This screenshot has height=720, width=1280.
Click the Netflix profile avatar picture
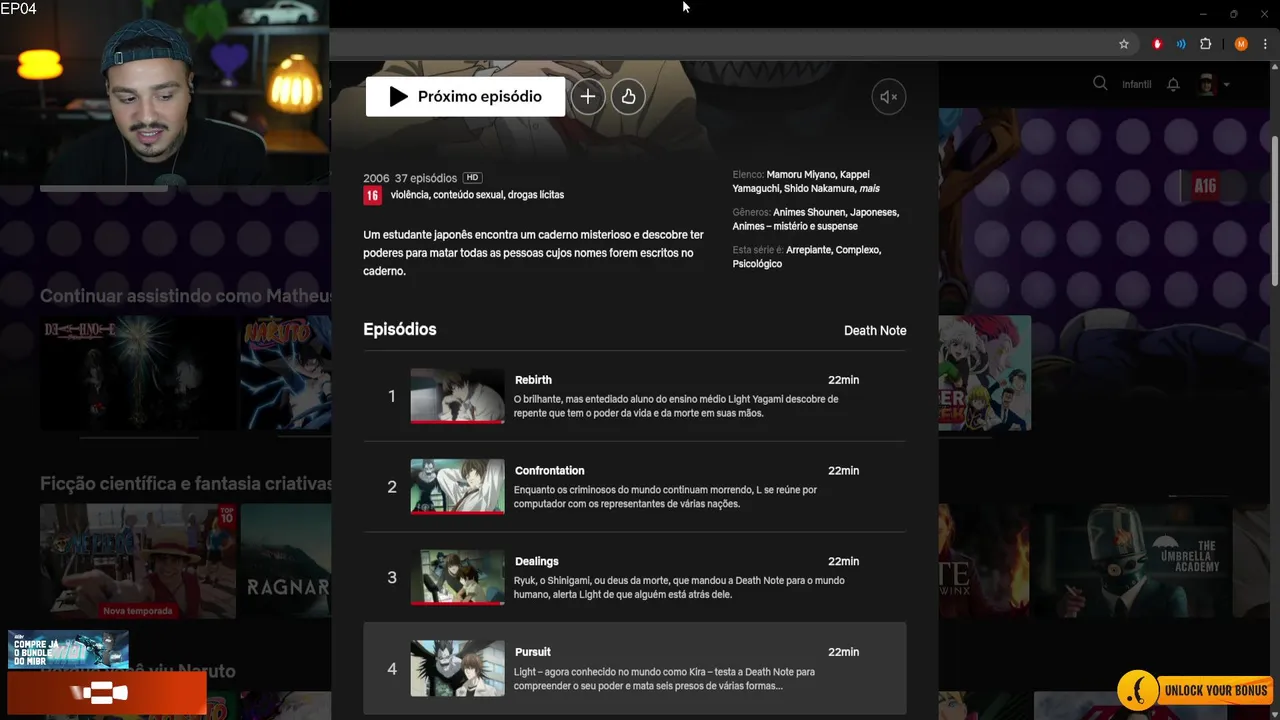click(1207, 85)
